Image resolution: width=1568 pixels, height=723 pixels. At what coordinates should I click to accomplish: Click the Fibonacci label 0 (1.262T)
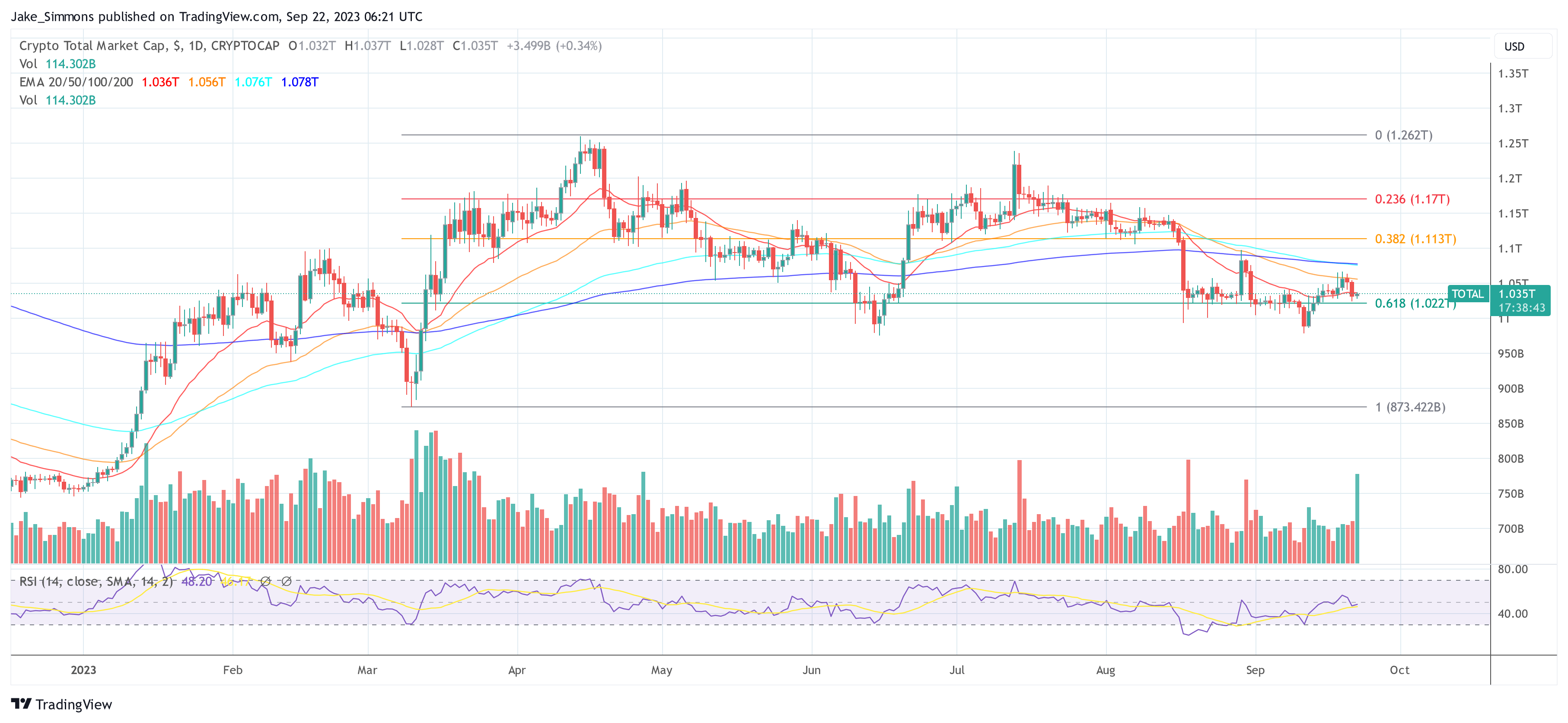[x=1404, y=135]
